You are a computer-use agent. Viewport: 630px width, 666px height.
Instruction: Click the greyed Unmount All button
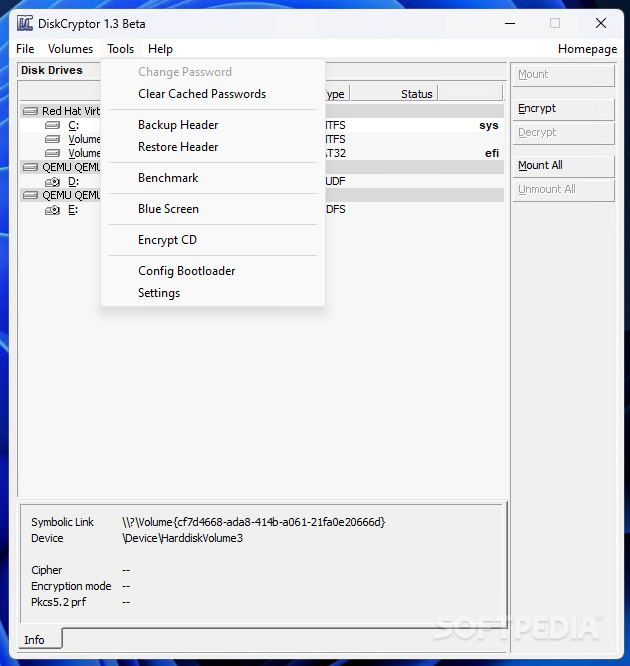click(x=563, y=190)
